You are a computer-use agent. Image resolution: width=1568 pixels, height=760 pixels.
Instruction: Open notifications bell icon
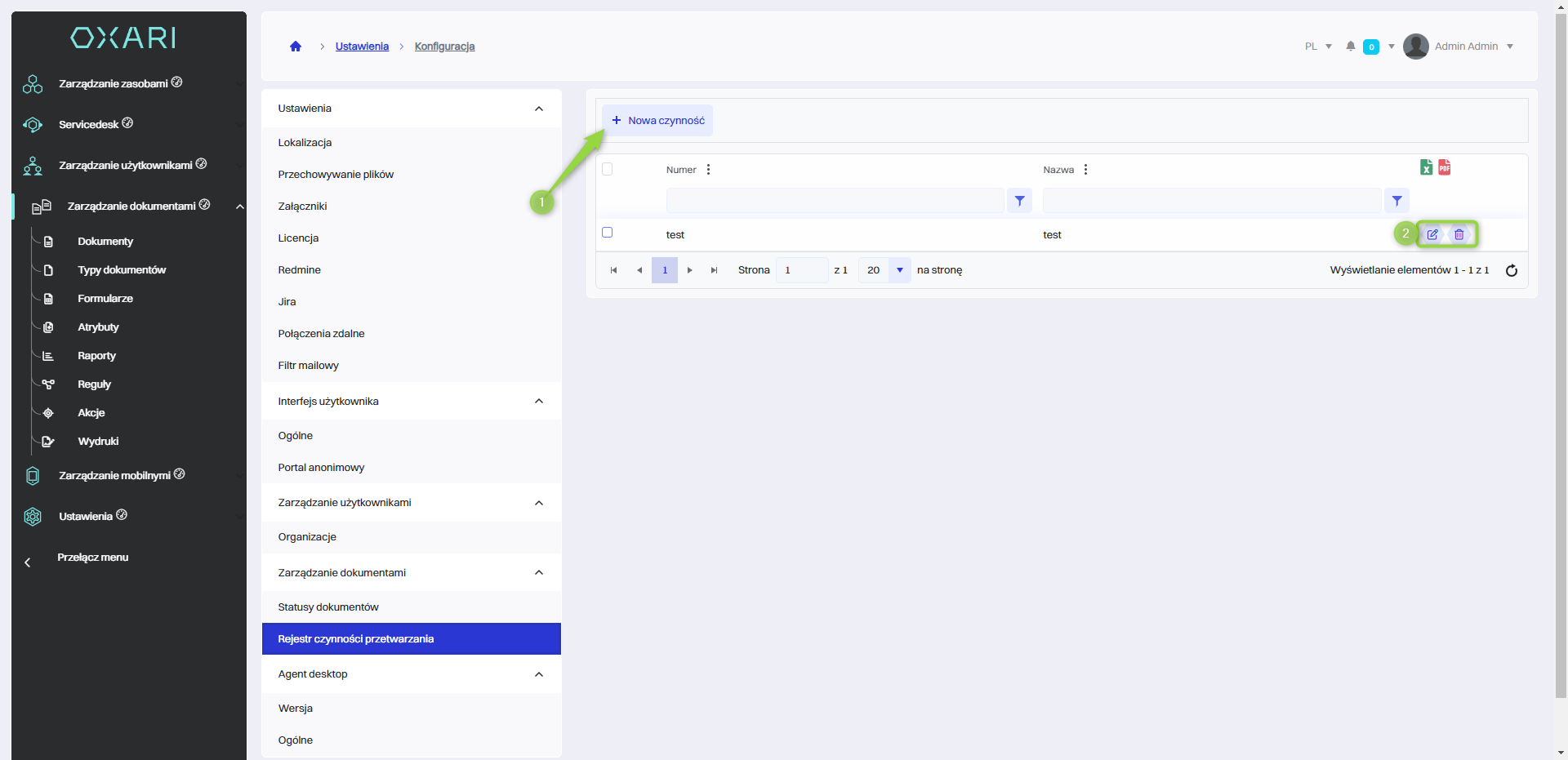(1351, 47)
